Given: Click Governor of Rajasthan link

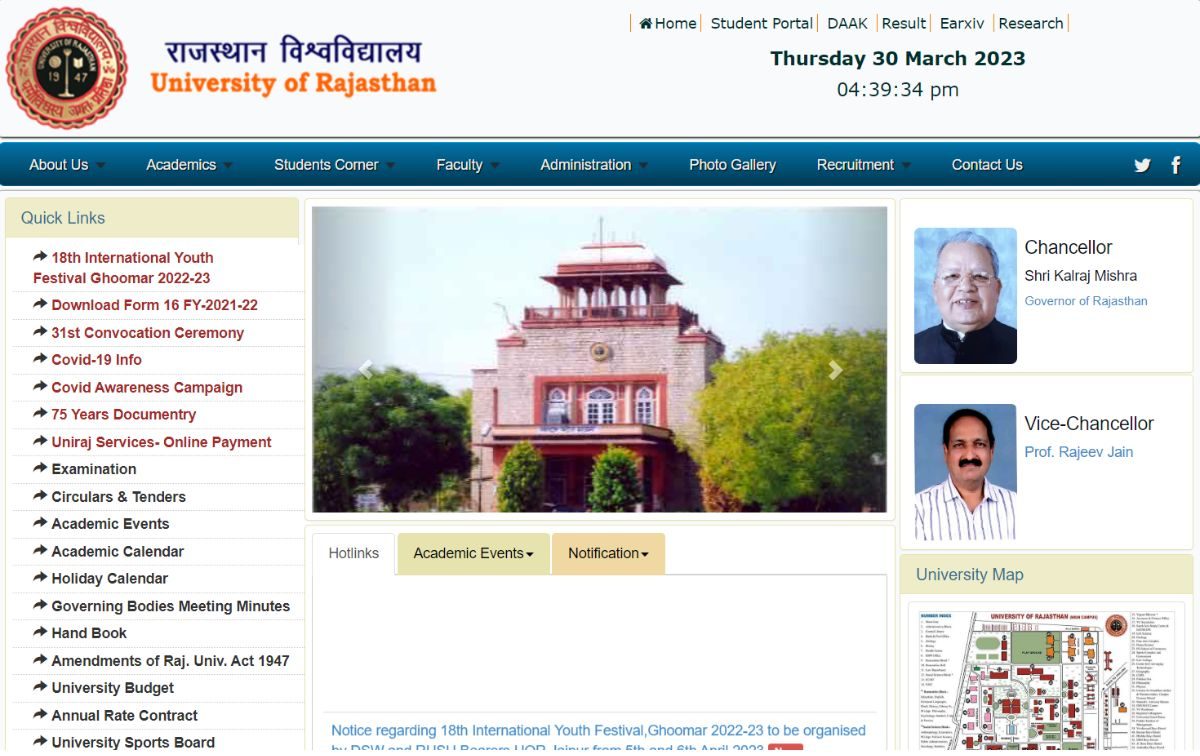Looking at the screenshot, I should point(1085,301).
